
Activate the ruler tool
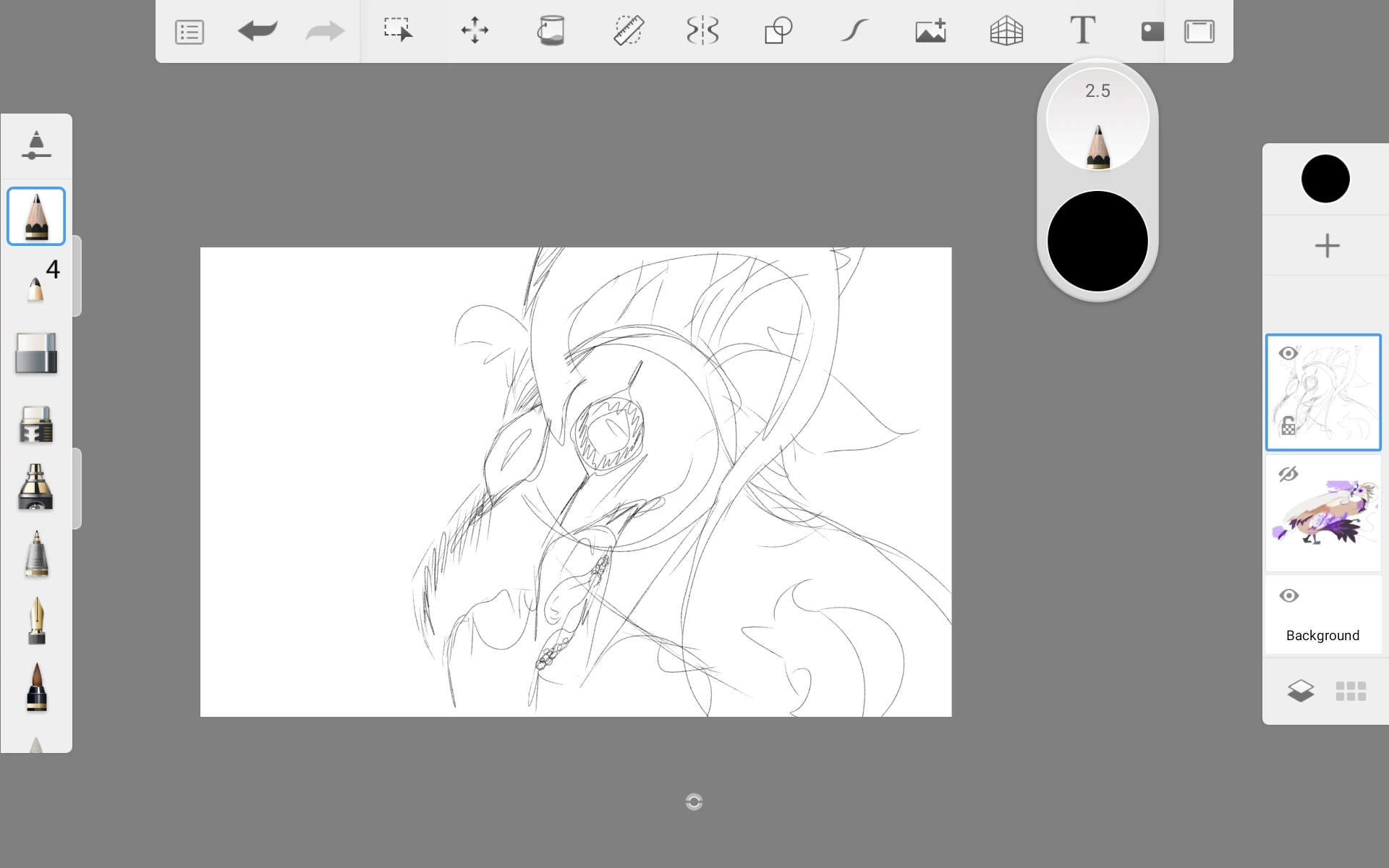pyautogui.click(x=627, y=31)
